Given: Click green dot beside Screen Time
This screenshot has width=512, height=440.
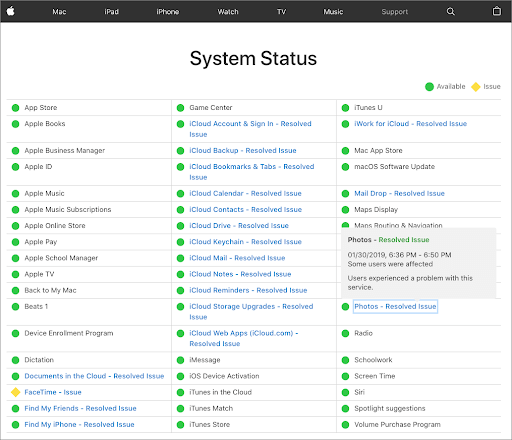Looking at the screenshot, I should pos(345,376).
